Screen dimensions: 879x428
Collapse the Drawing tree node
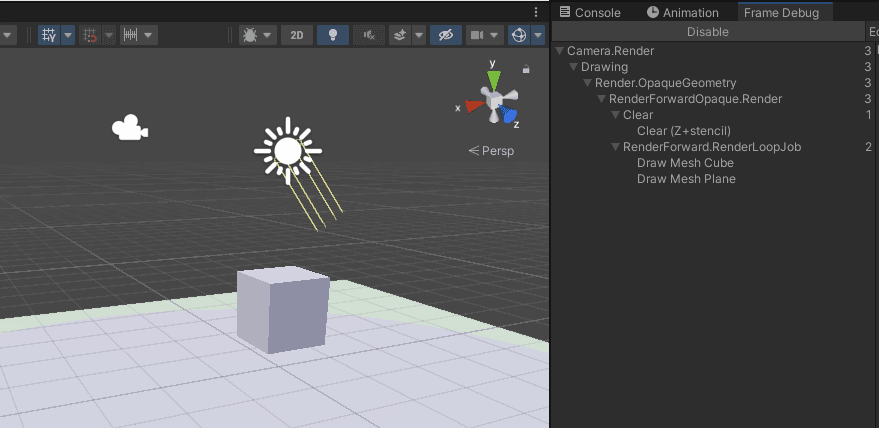573,67
